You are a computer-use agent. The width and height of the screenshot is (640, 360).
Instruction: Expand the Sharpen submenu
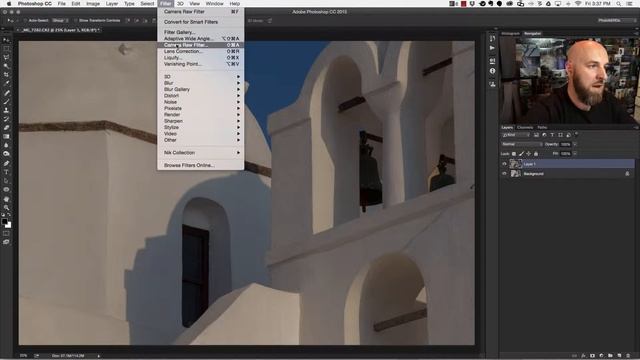coord(200,121)
